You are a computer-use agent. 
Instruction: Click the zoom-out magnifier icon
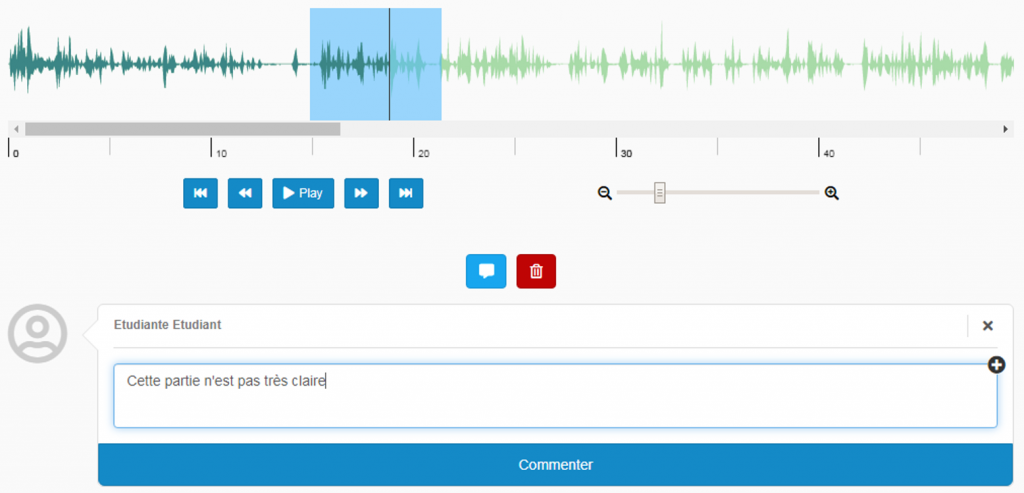tap(605, 193)
